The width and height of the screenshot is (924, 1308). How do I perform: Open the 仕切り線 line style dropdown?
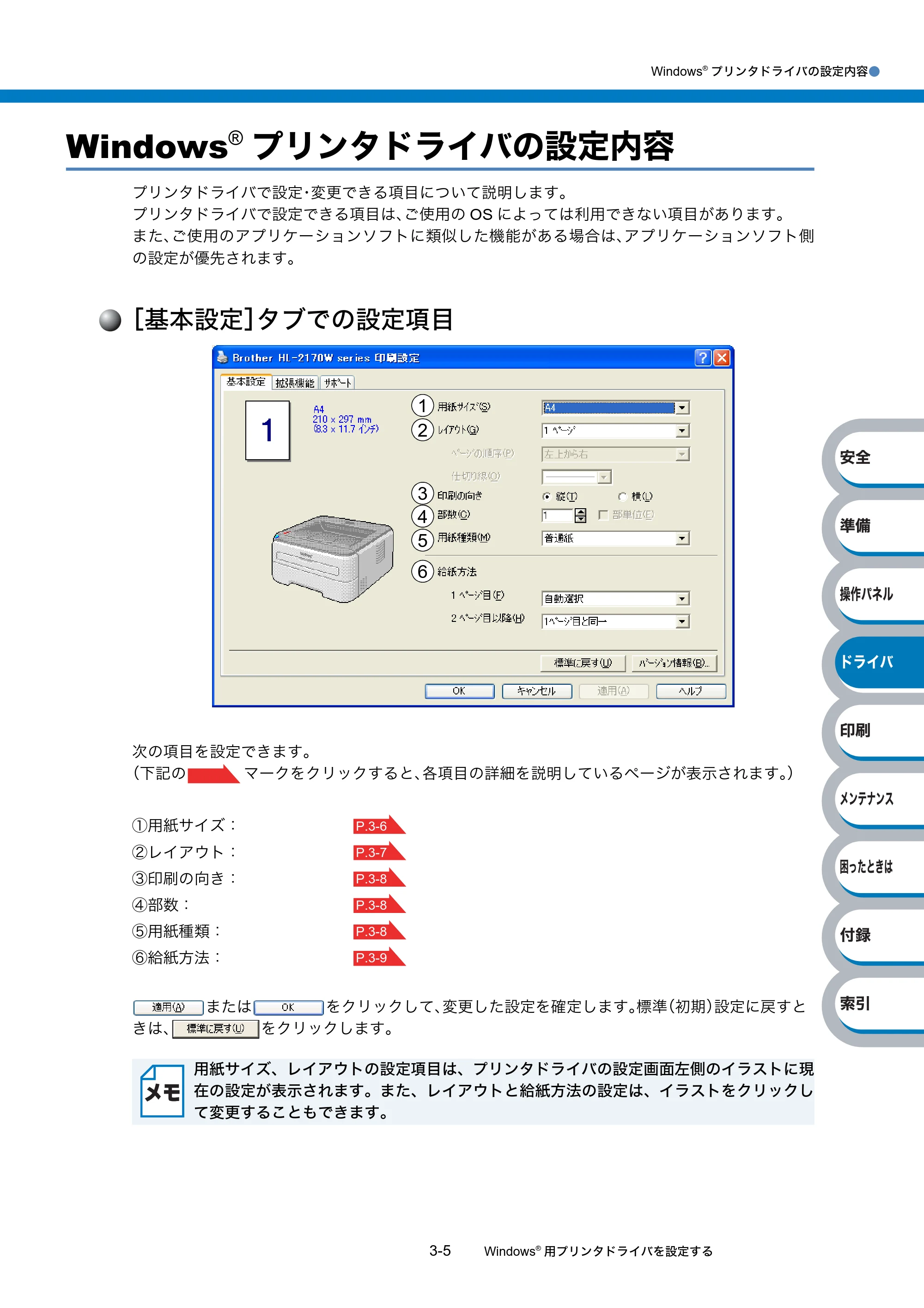click(577, 477)
